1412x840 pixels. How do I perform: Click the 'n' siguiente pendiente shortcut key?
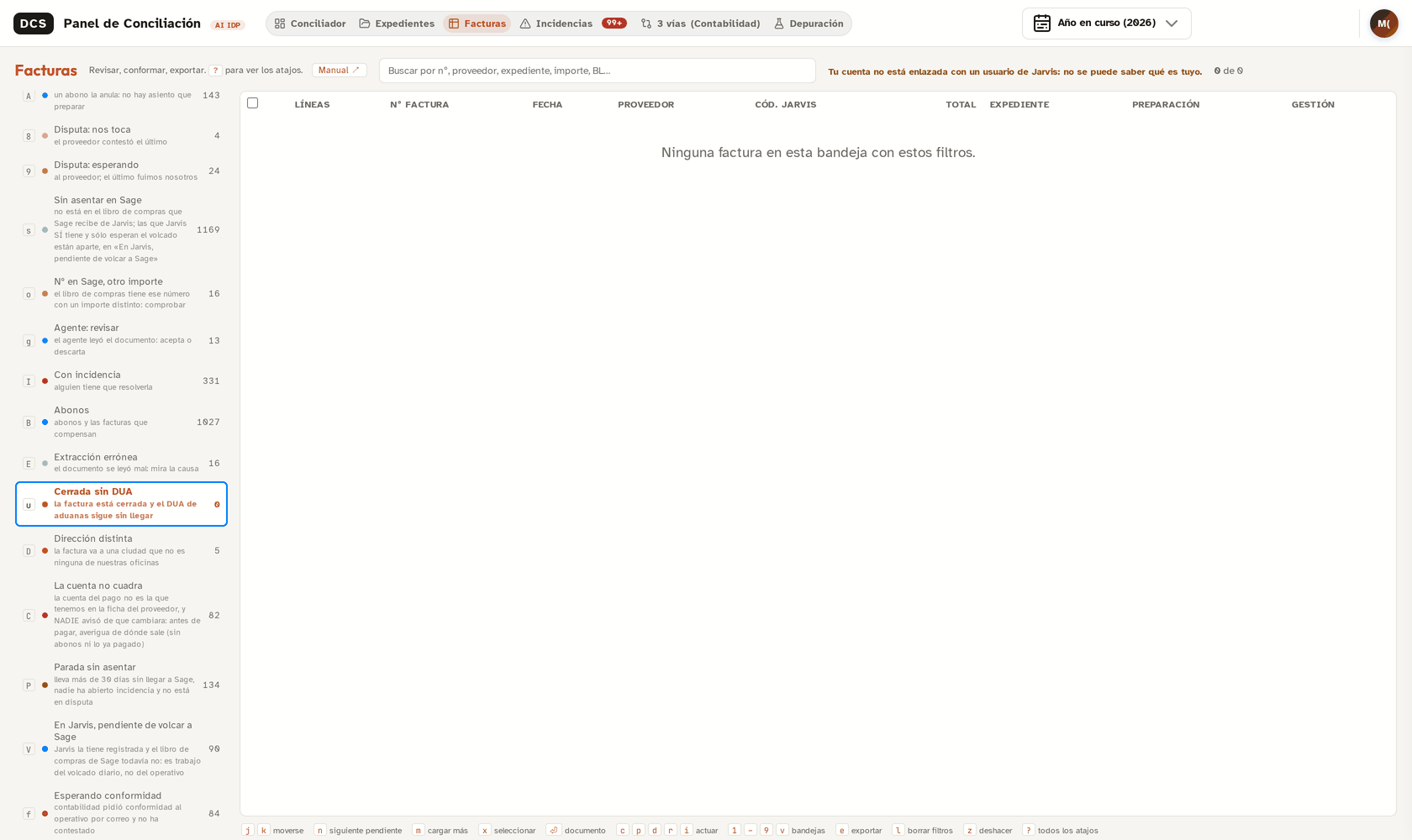click(x=319, y=830)
